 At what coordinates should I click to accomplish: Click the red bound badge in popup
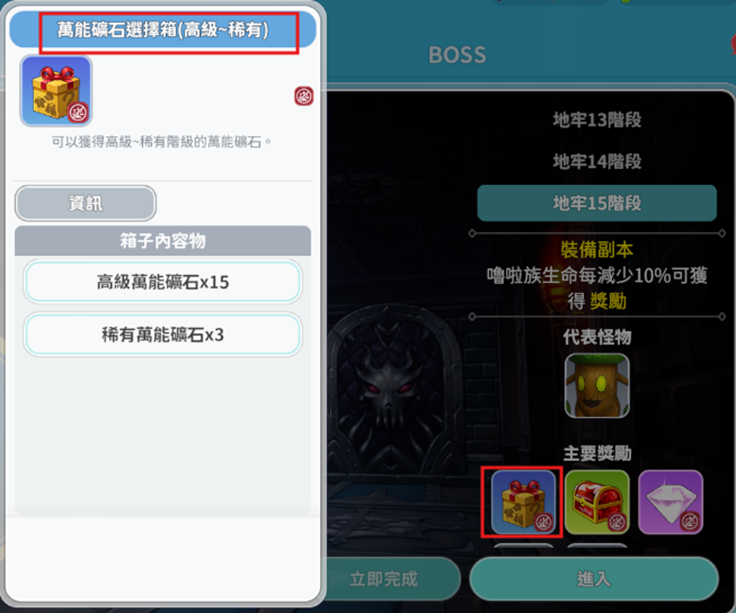304,96
